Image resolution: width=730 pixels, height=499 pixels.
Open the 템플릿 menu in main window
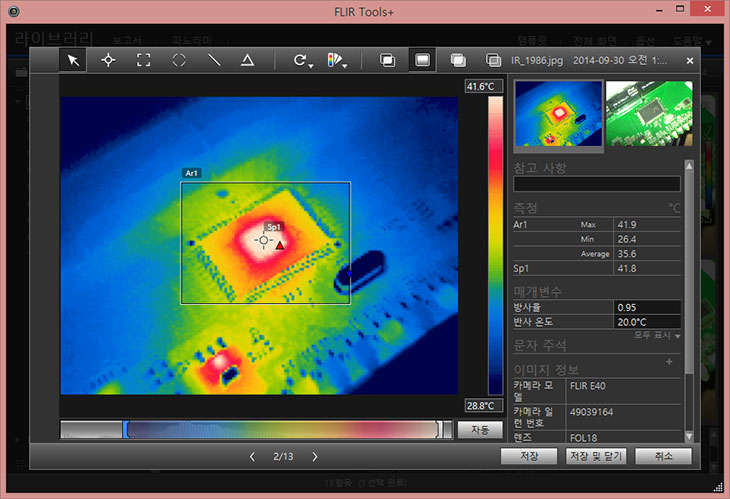[533, 40]
